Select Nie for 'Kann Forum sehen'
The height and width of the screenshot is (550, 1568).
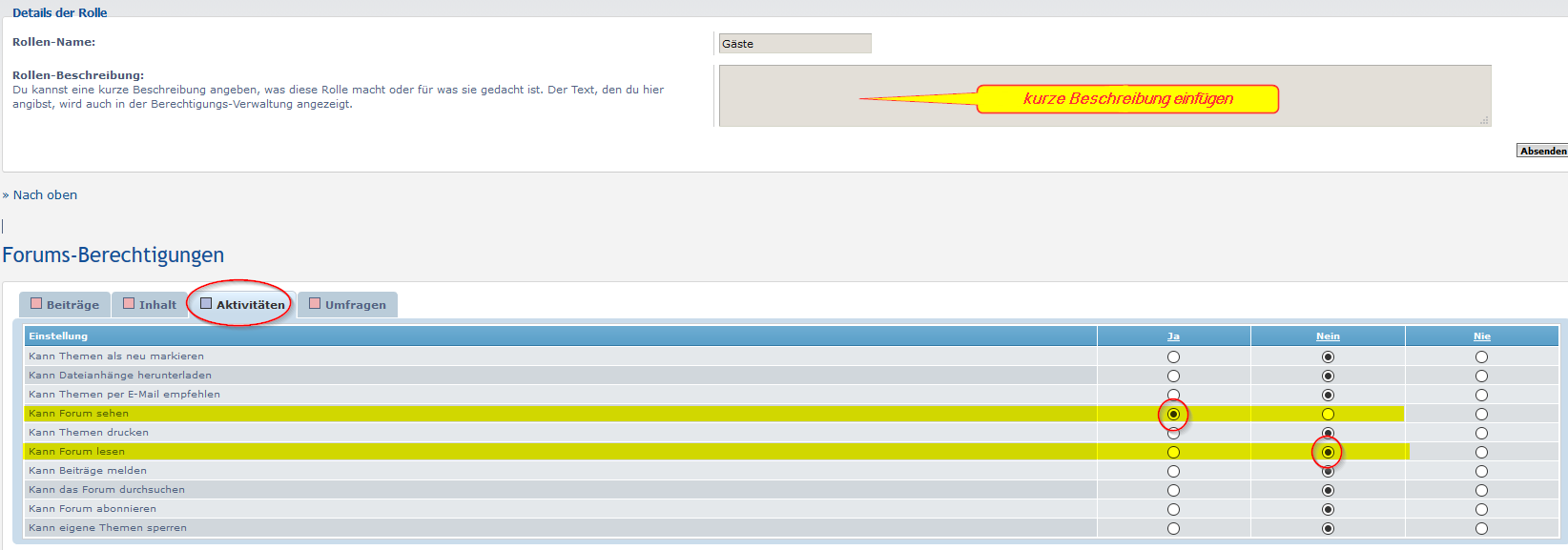(1481, 414)
